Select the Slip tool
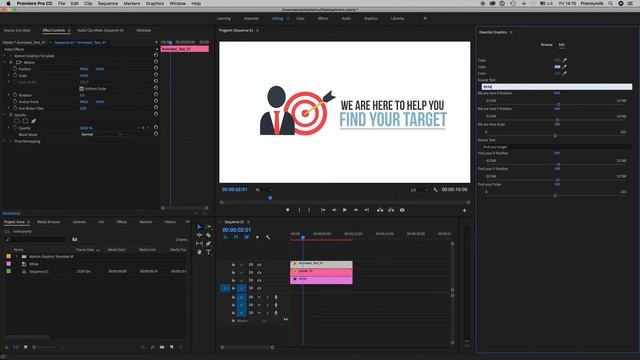This screenshot has height=360, width=640. click(199, 244)
